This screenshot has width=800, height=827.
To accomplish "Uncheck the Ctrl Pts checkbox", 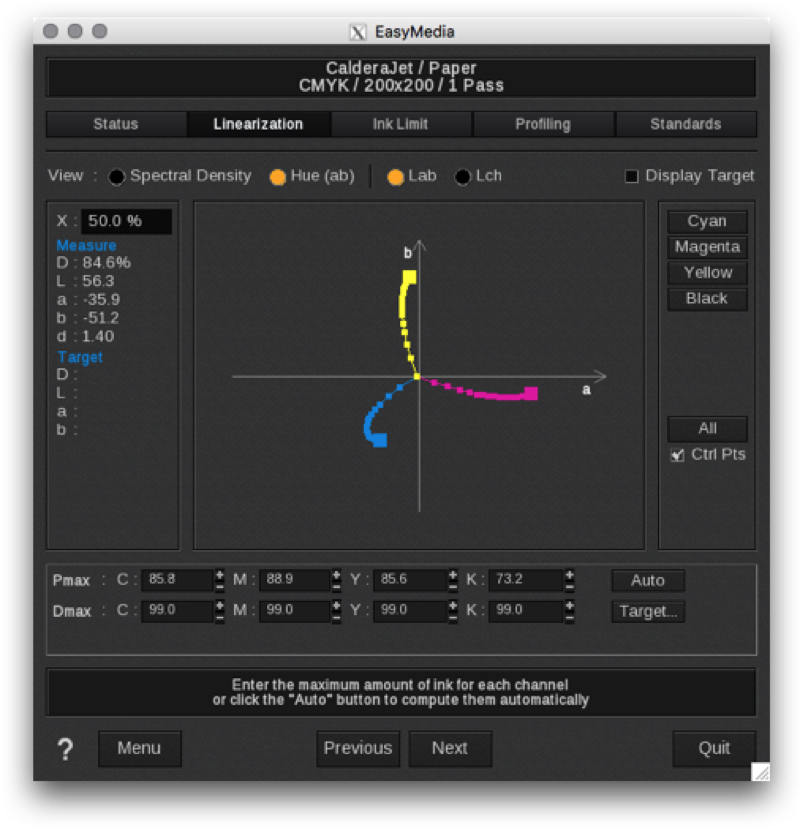I will (x=680, y=455).
